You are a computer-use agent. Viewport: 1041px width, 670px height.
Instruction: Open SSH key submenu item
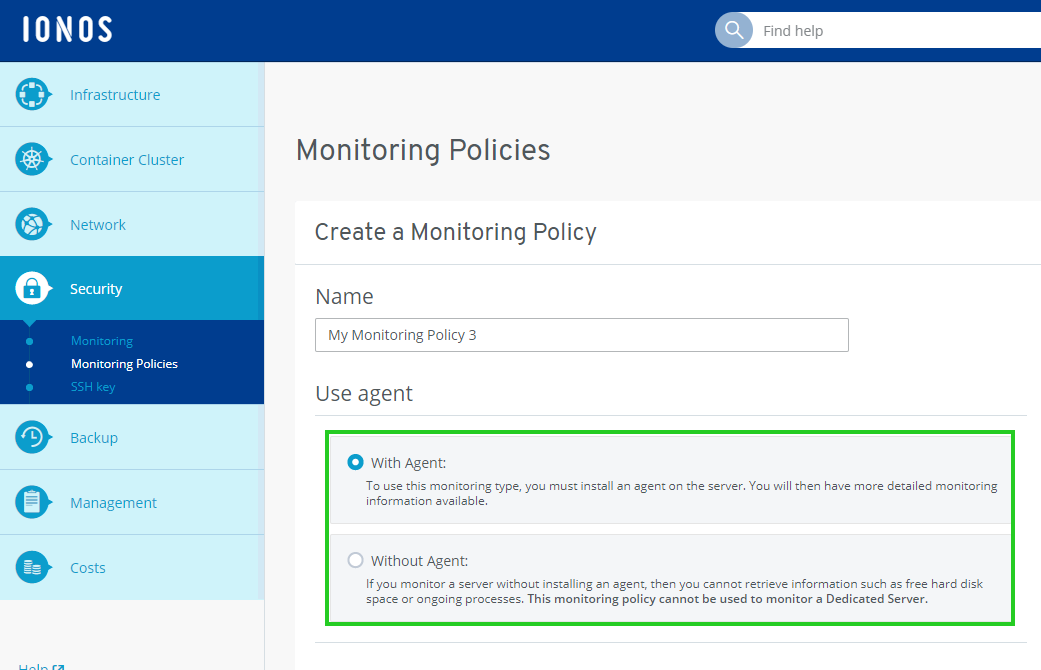(93, 387)
